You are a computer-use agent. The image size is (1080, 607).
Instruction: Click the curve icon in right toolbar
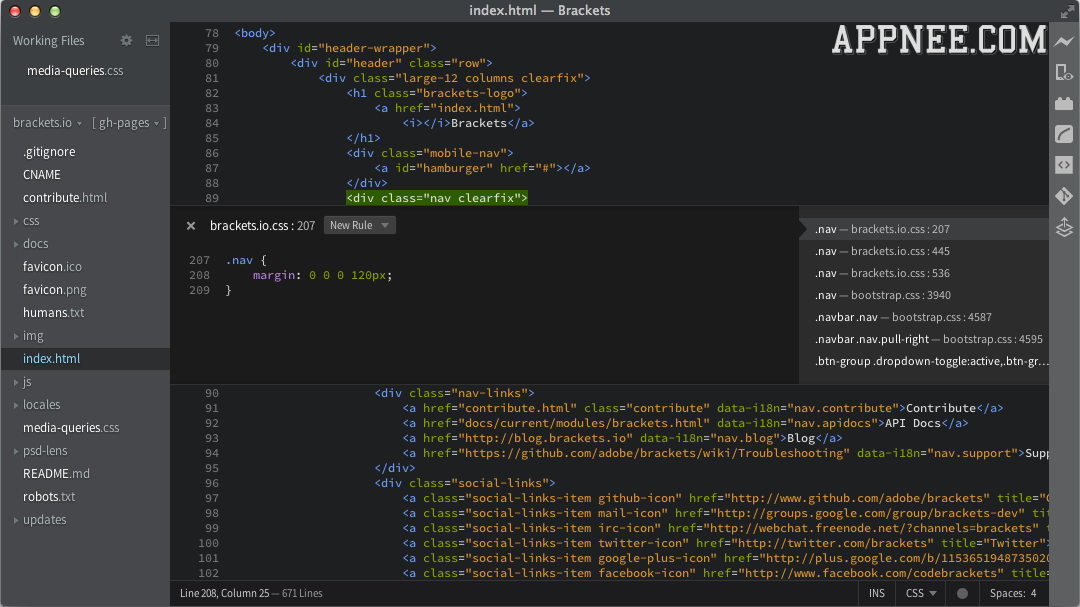1064,134
